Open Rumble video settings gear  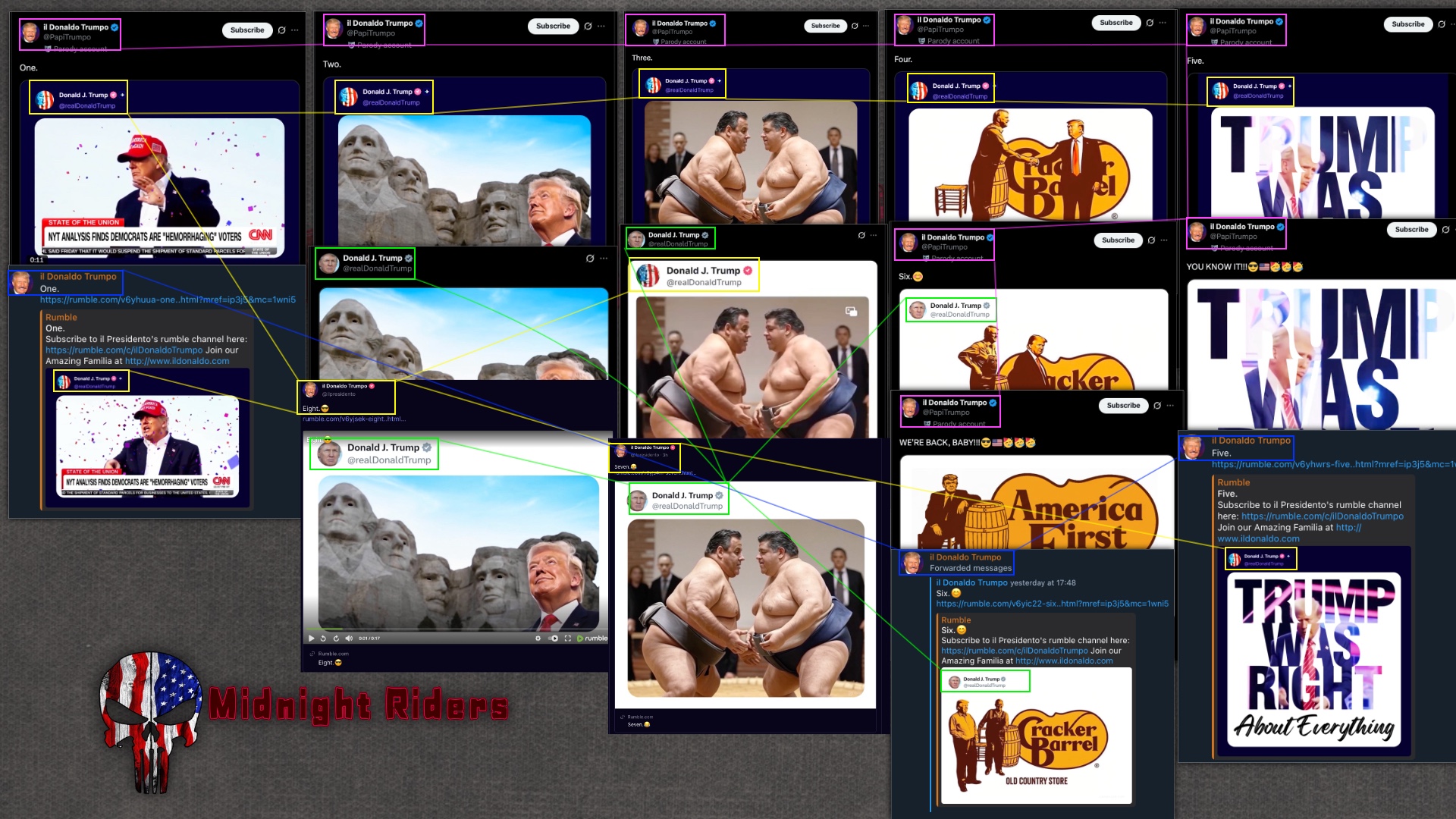pyautogui.click(x=538, y=639)
